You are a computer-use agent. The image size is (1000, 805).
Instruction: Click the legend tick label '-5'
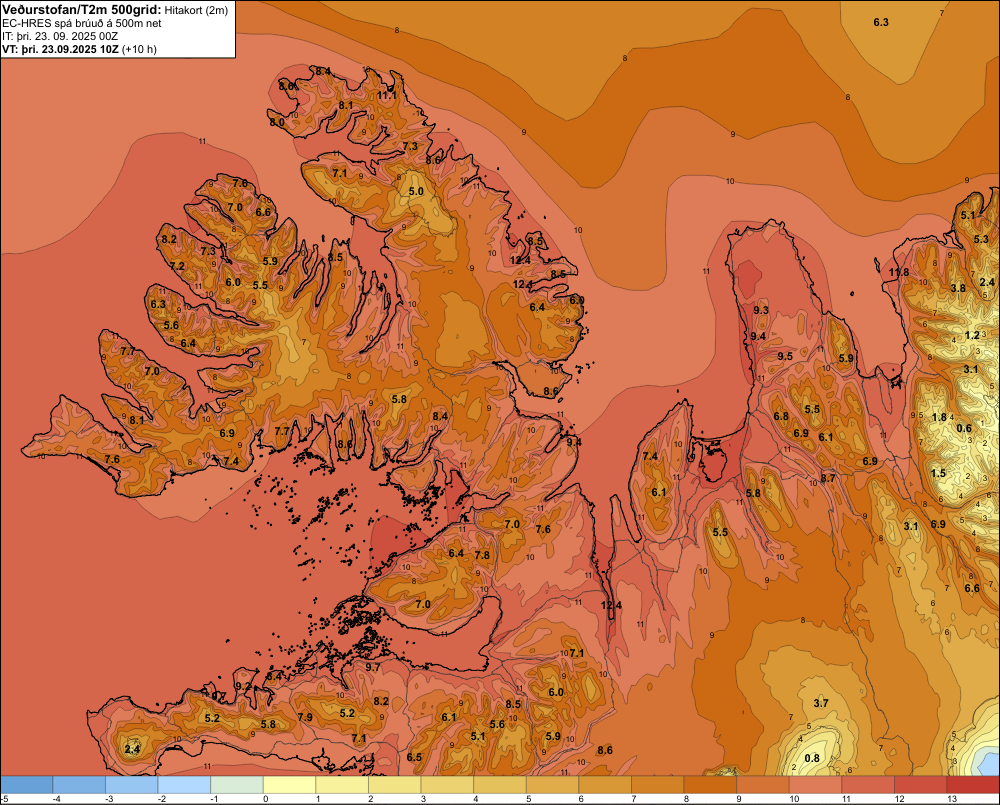pyautogui.click(x=4, y=799)
